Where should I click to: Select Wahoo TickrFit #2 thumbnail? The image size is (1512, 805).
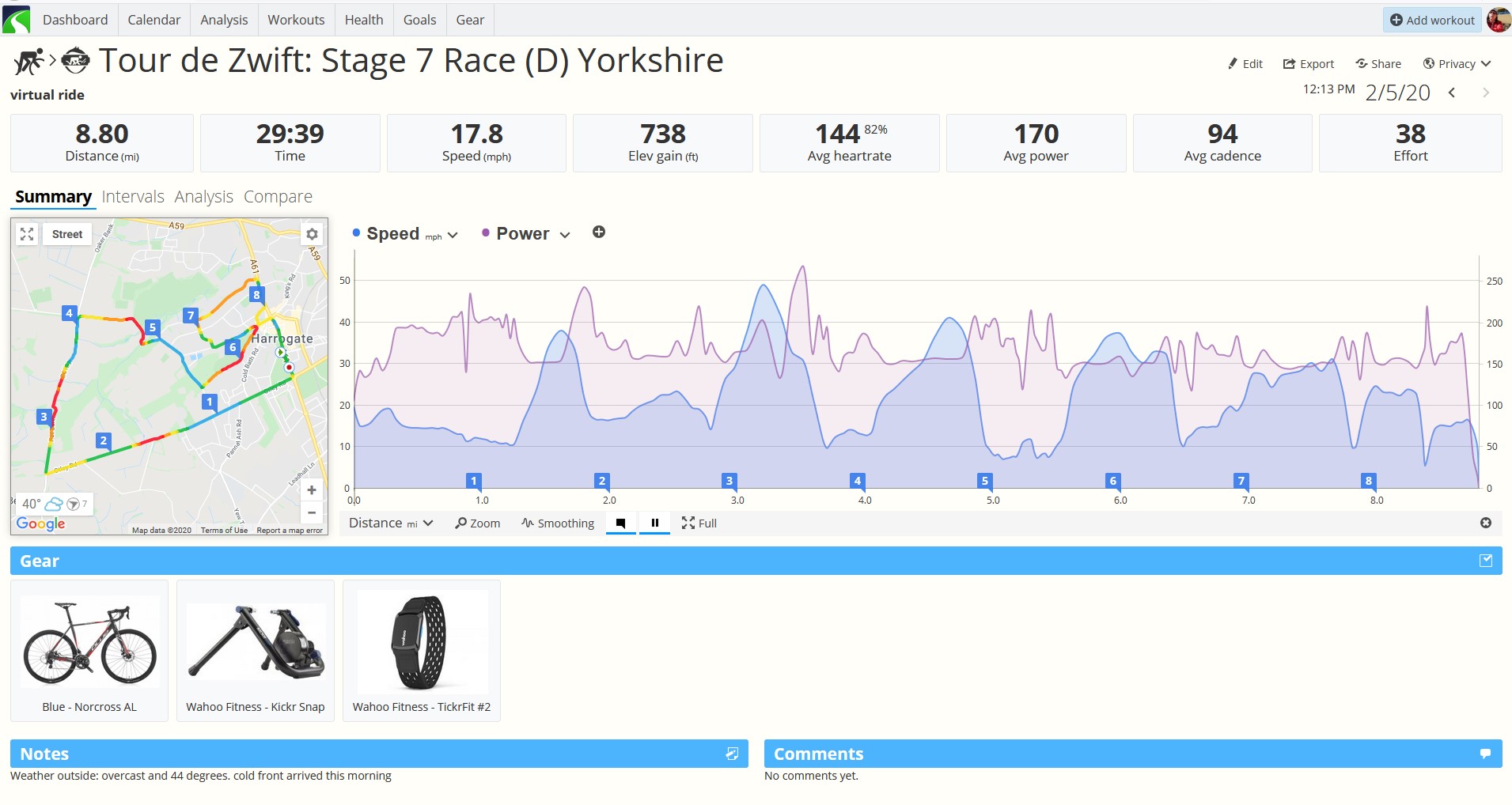[422, 651]
